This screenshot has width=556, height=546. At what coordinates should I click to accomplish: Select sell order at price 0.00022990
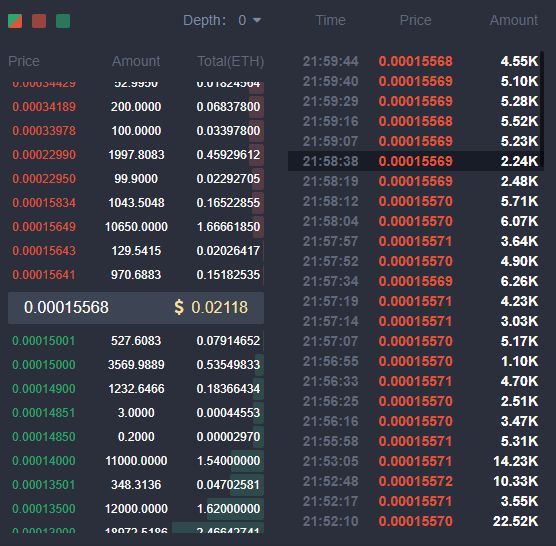(136, 155)
